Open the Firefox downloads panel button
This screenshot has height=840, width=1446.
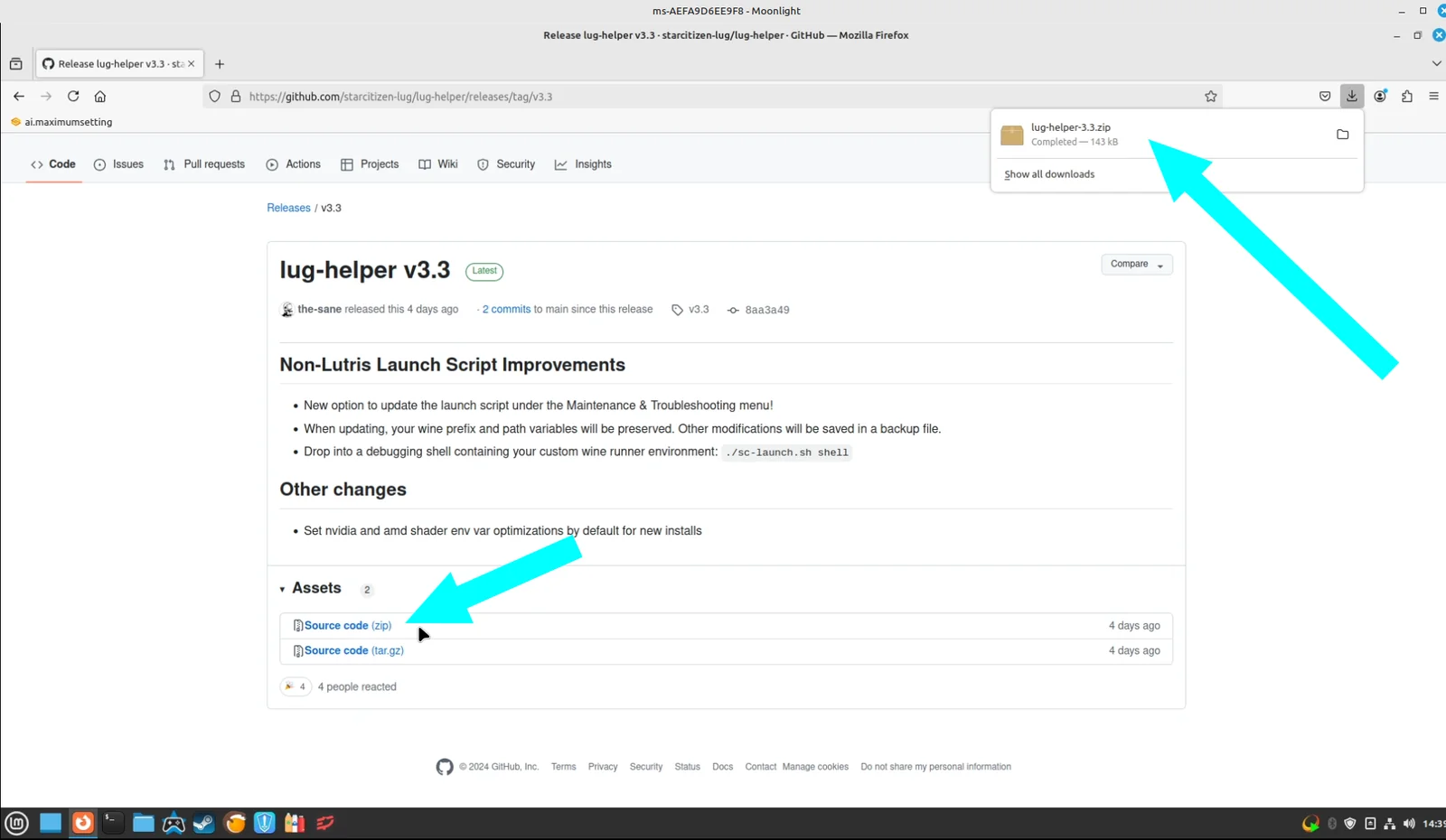(1352, 96)
